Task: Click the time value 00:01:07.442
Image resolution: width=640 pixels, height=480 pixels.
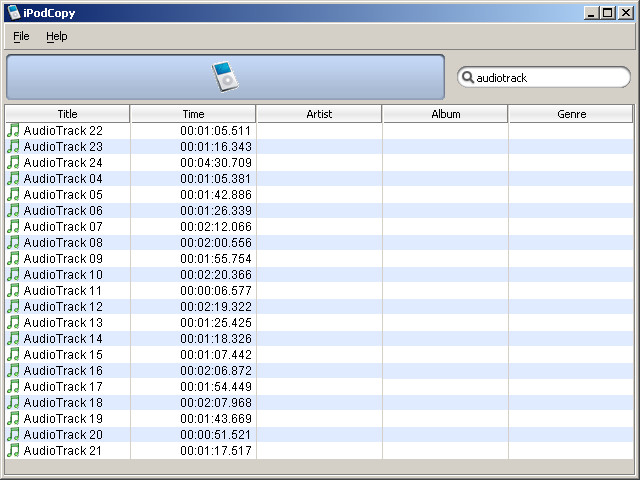Action: coord(216,354)
